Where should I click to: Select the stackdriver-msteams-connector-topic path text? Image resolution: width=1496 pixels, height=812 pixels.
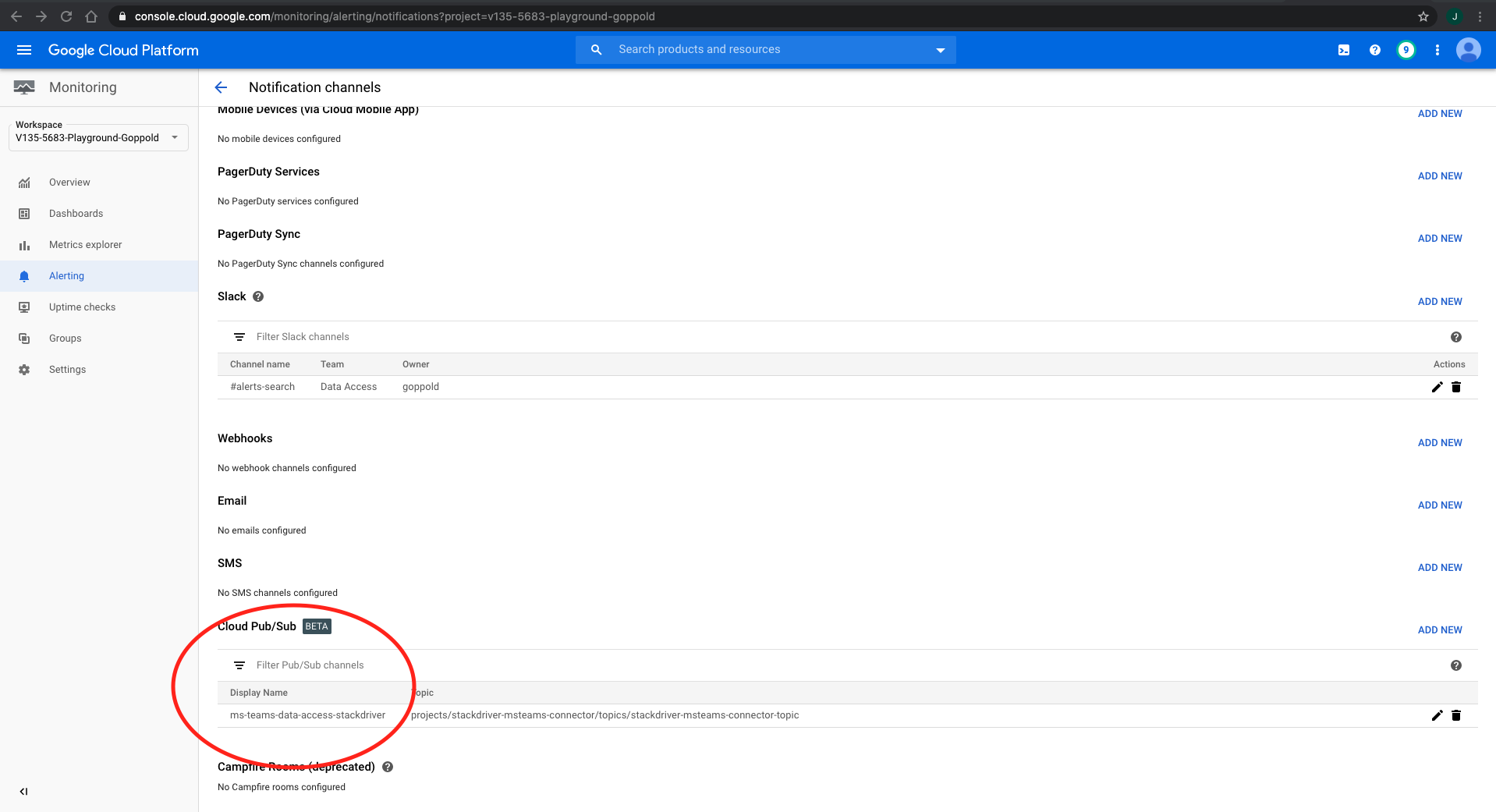[x=605, y=715]
